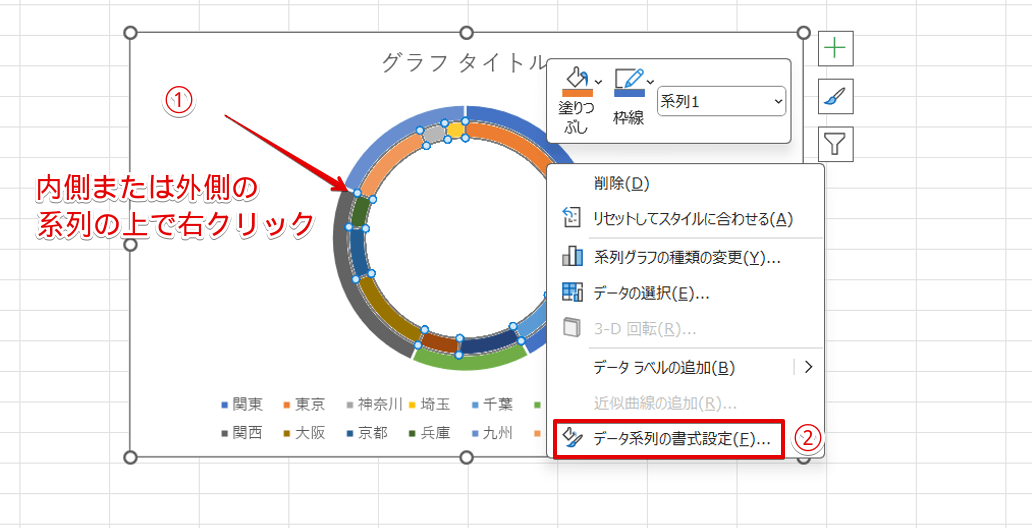1032x528 pixels.
Task: Open Chart Styles brush icon
Action: pyautogui.click(x=835, y=96)
